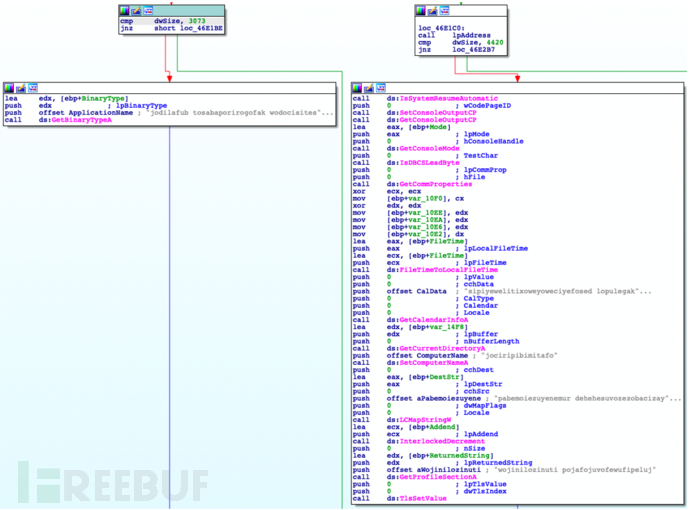Click the third header icon on the IsSystemResumeAutomatic node
The height and width of the screenshot is (510, 690).
pyautogui.click(x=381, y=88)
